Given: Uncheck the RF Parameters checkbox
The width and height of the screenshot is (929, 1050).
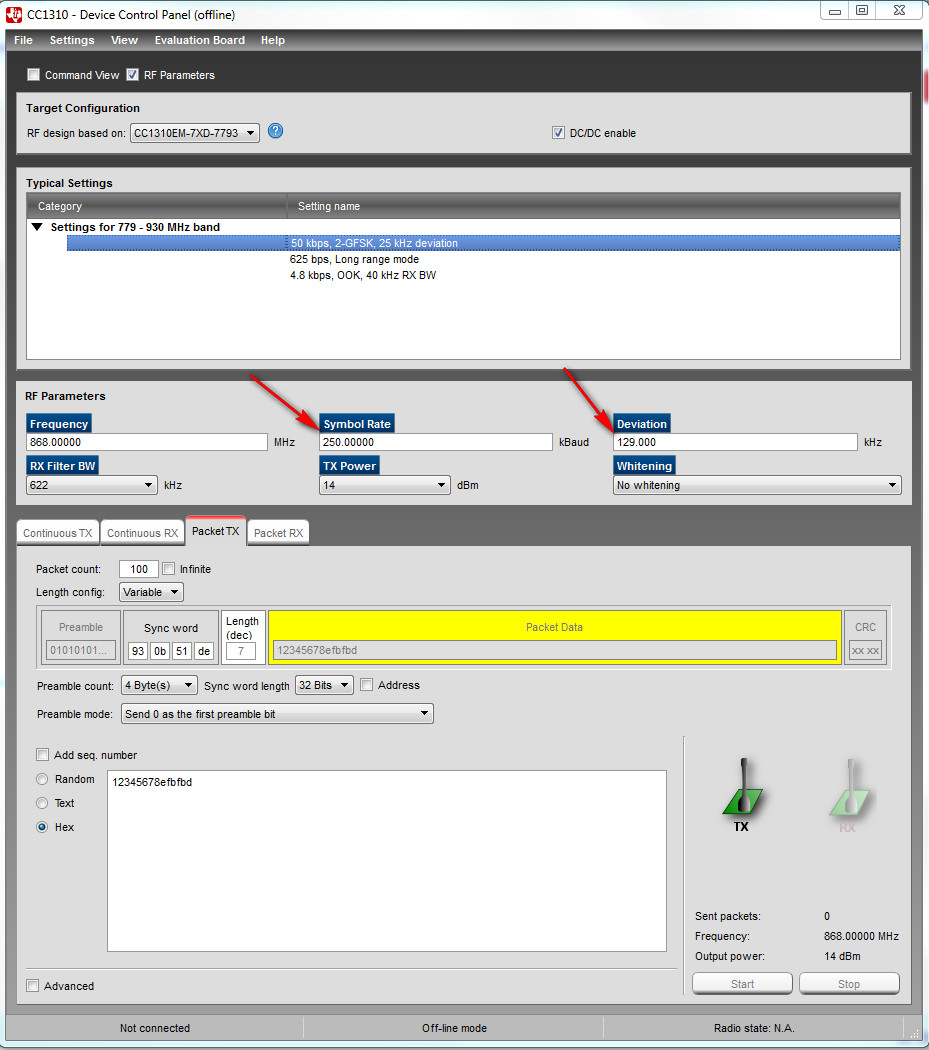Looking at the screenshot, I should [x=133, y=74].
